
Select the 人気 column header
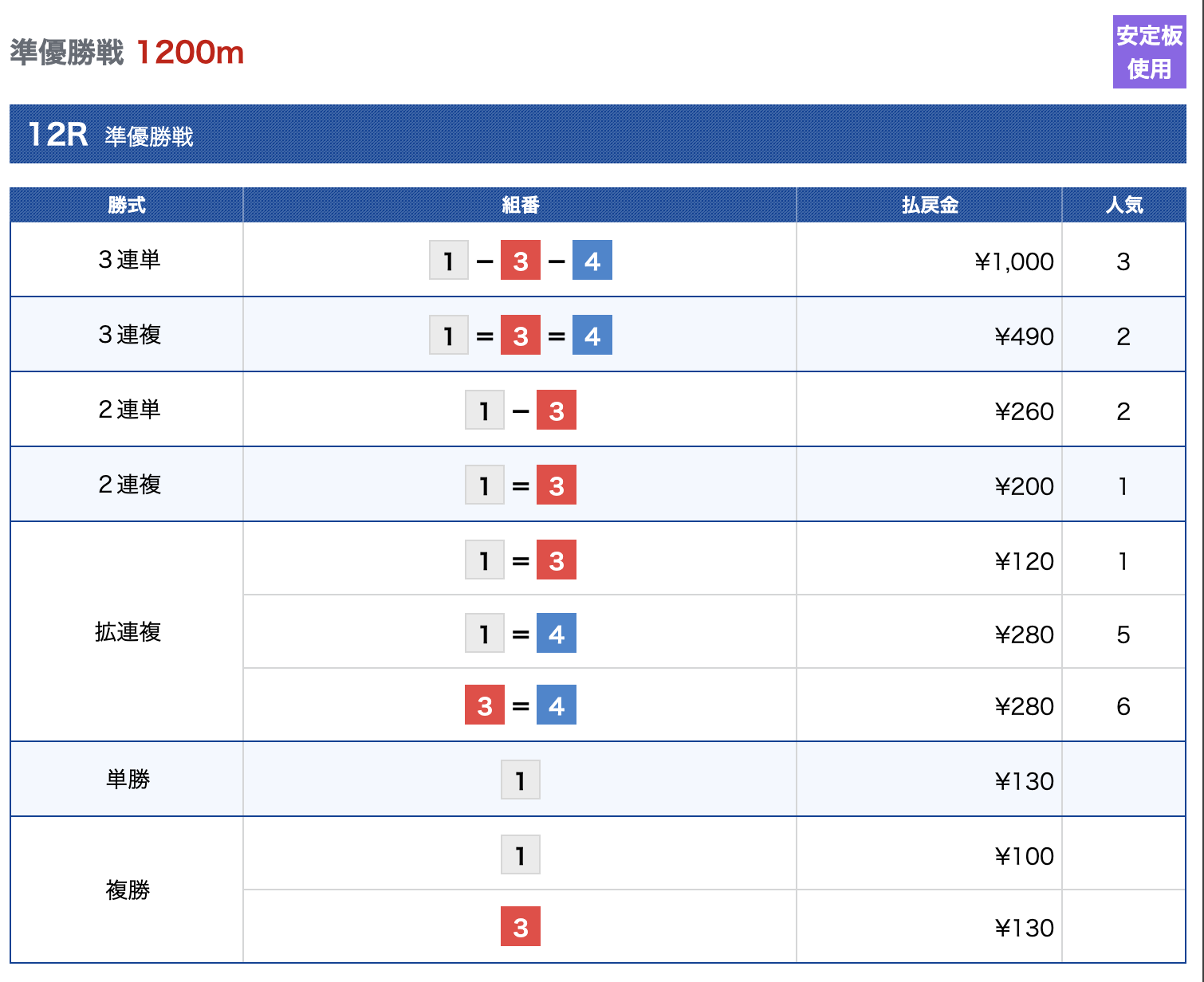1124,206
